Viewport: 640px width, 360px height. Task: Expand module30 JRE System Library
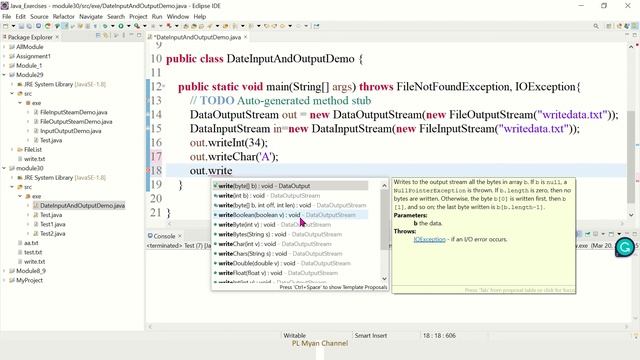tap(12, 178)
